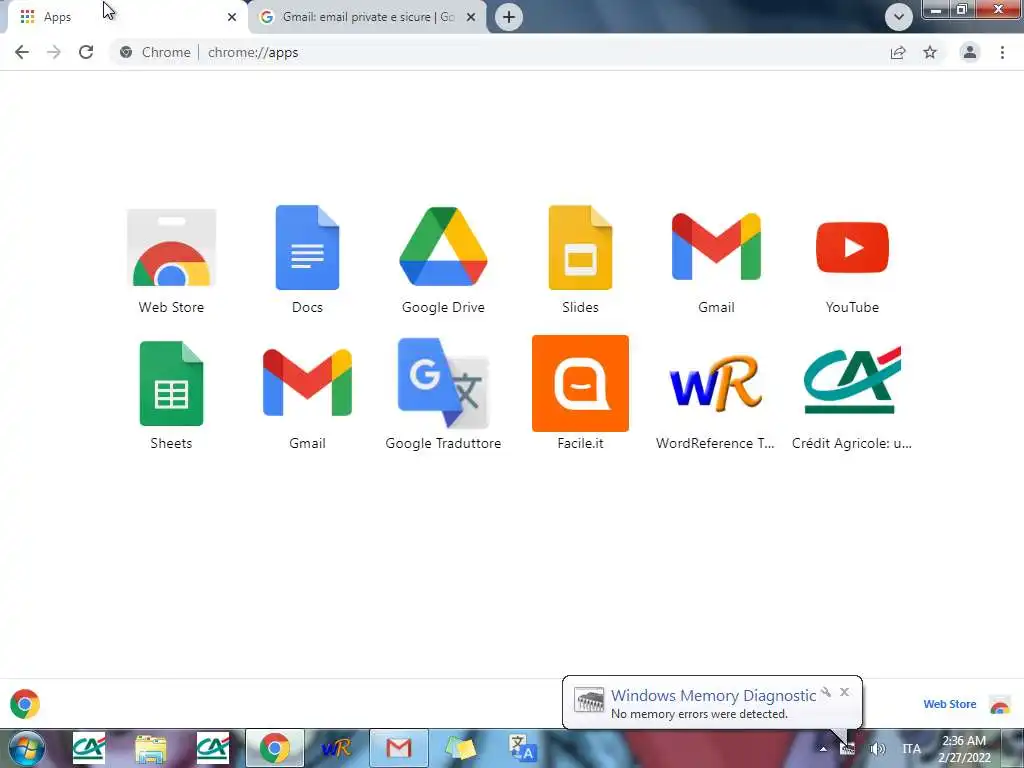Launch the Facile.it app

(580, 383)
